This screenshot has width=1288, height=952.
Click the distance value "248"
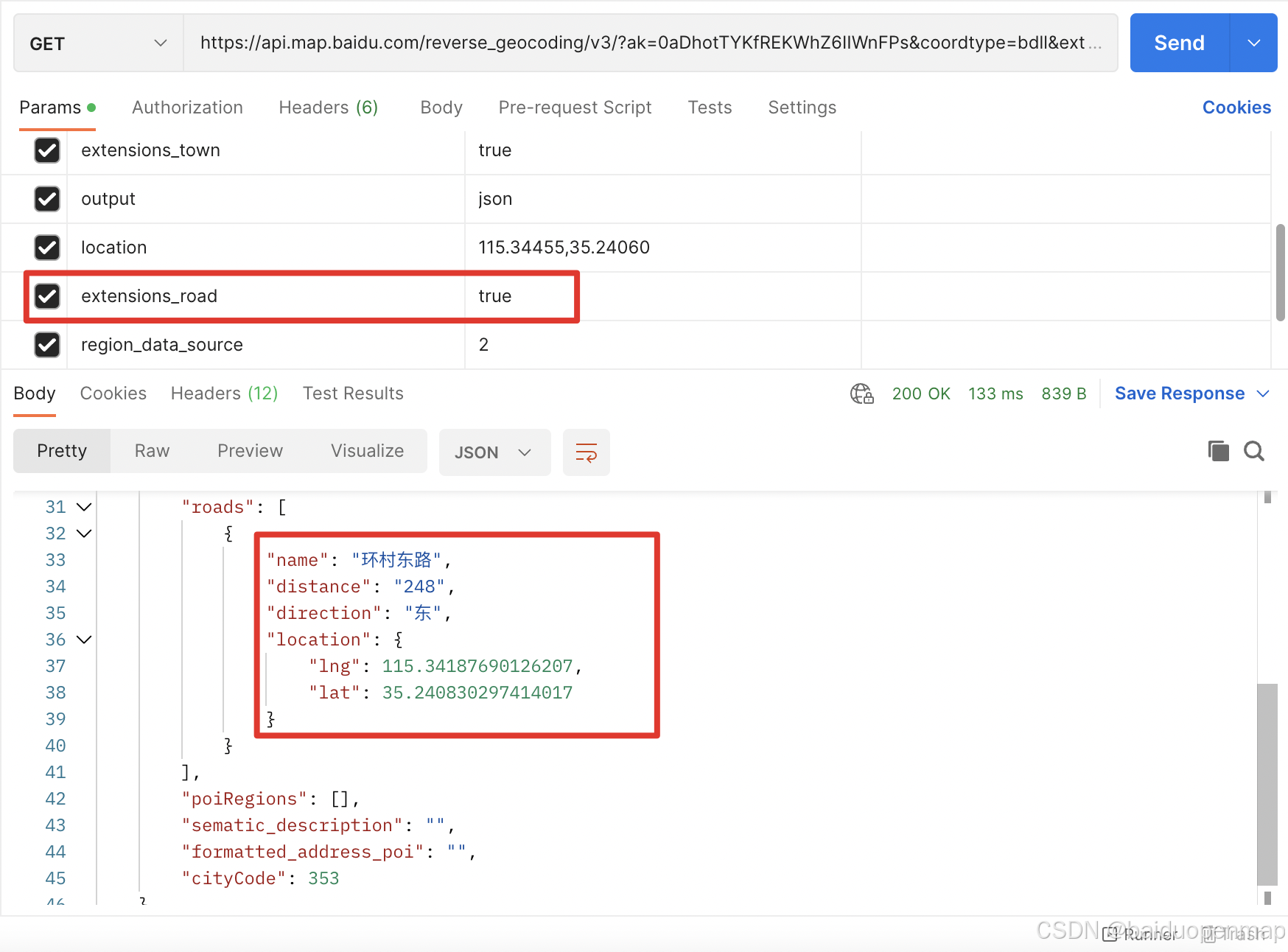click(419, 587)
